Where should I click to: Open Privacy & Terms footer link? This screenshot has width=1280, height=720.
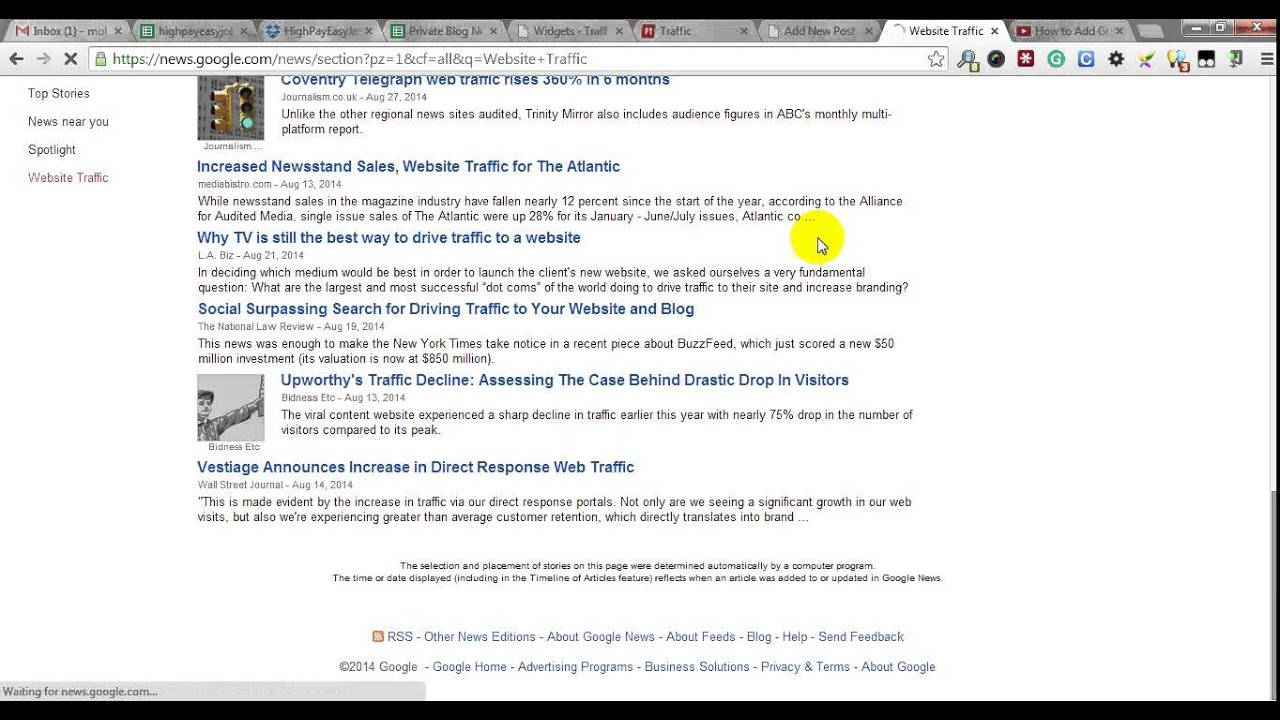(805, 667)
